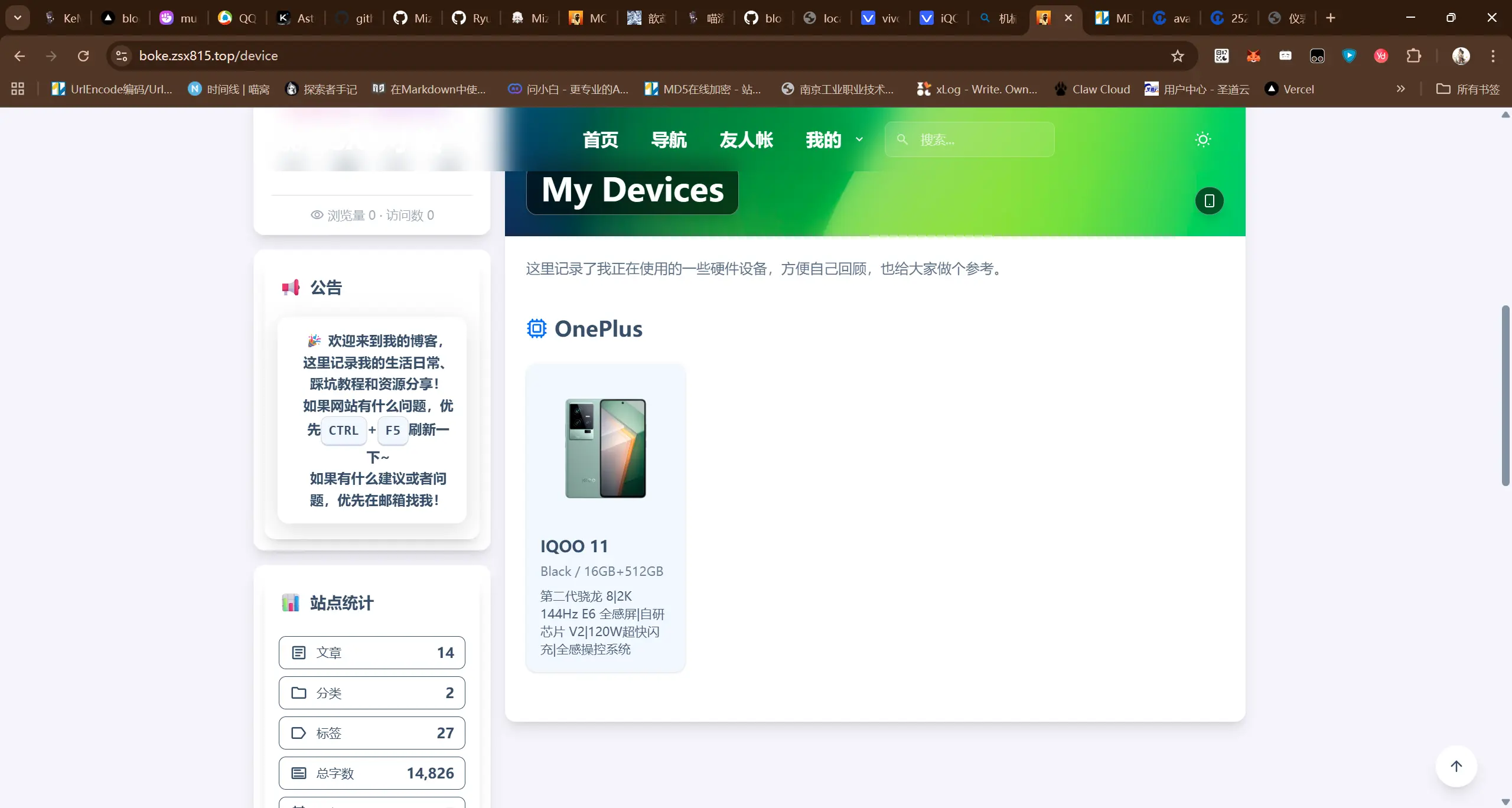Select the MetaMask fox extension icon

pyautogui.click(x=1253, y=56)
